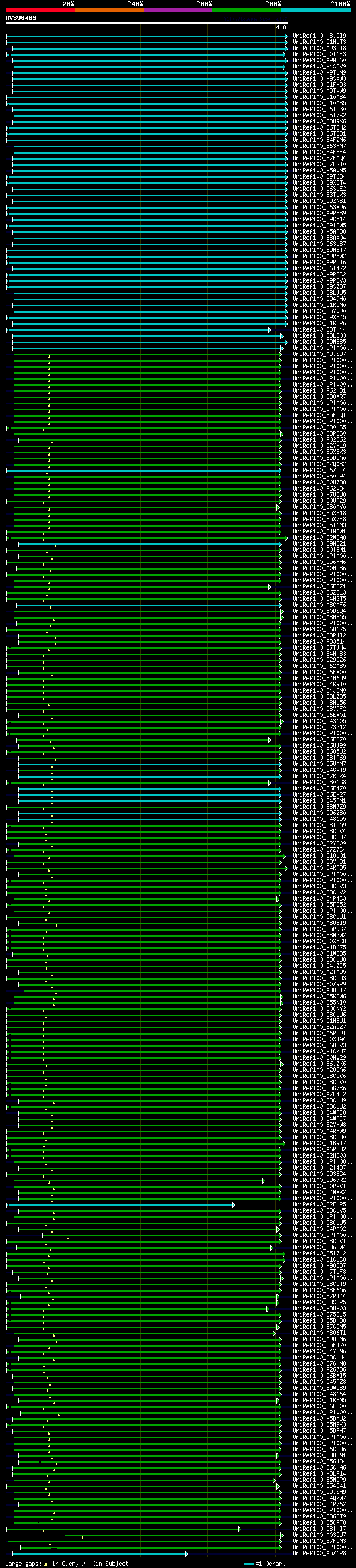Open hit UniRef100_A9S5I8

click(x=319, y=48)
